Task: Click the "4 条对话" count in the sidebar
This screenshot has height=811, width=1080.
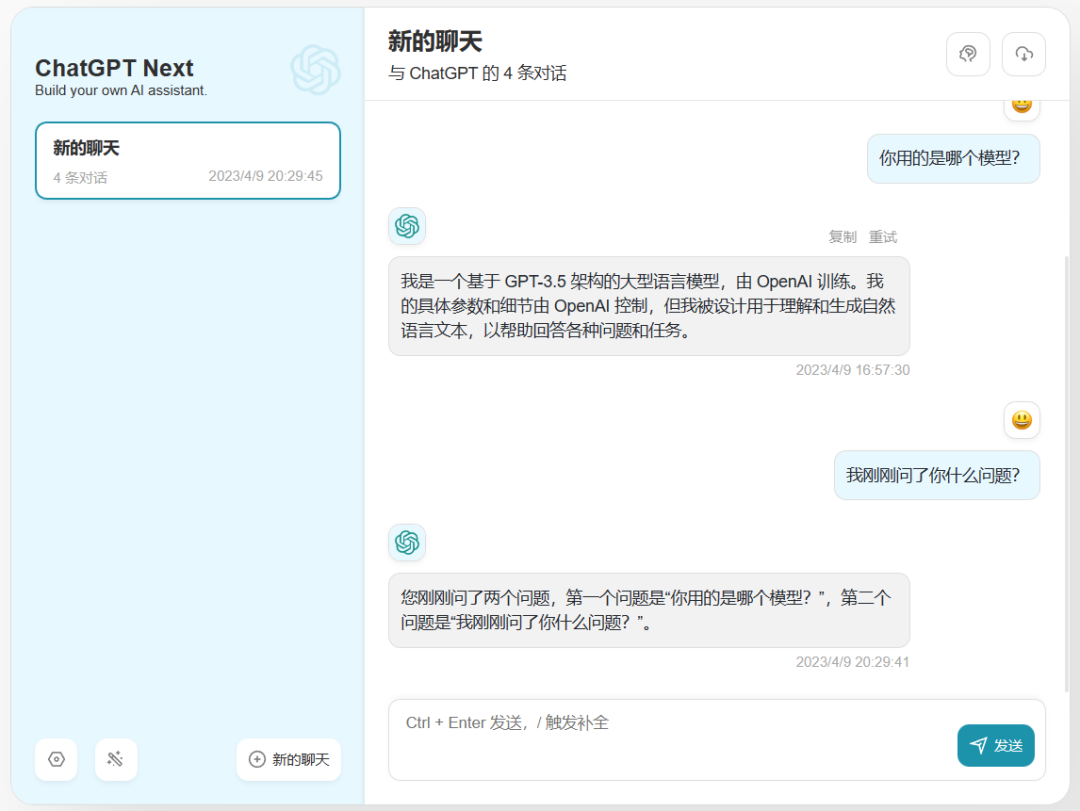Action: click(81, 178)
